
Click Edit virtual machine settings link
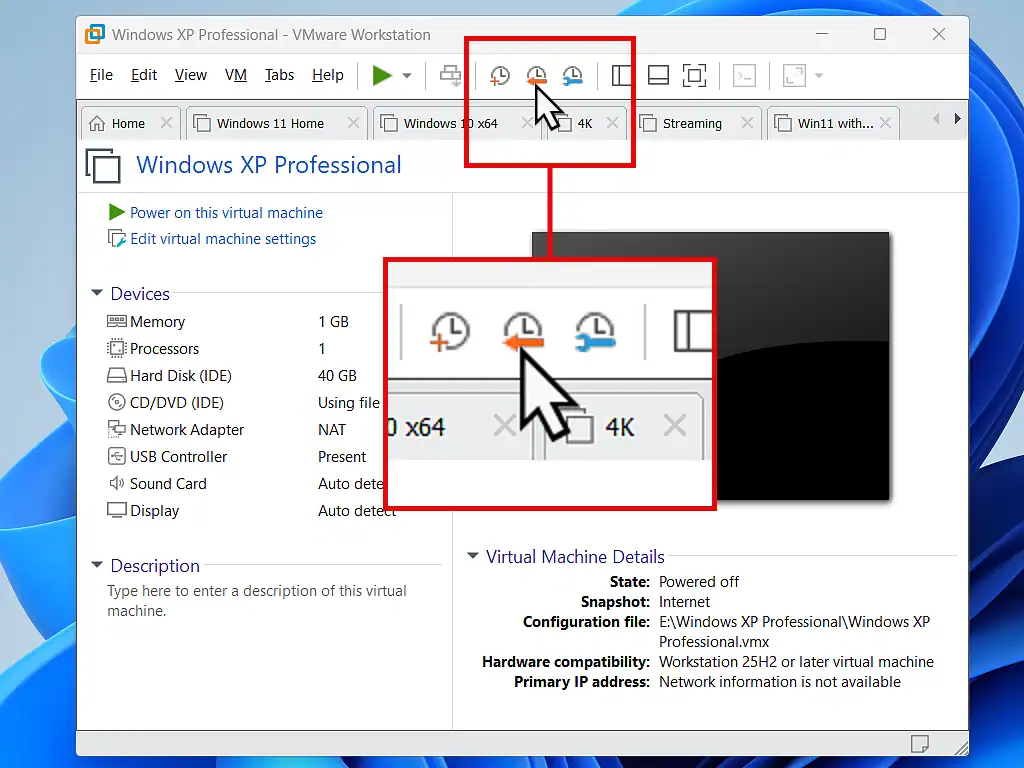(x=223, y=239)
